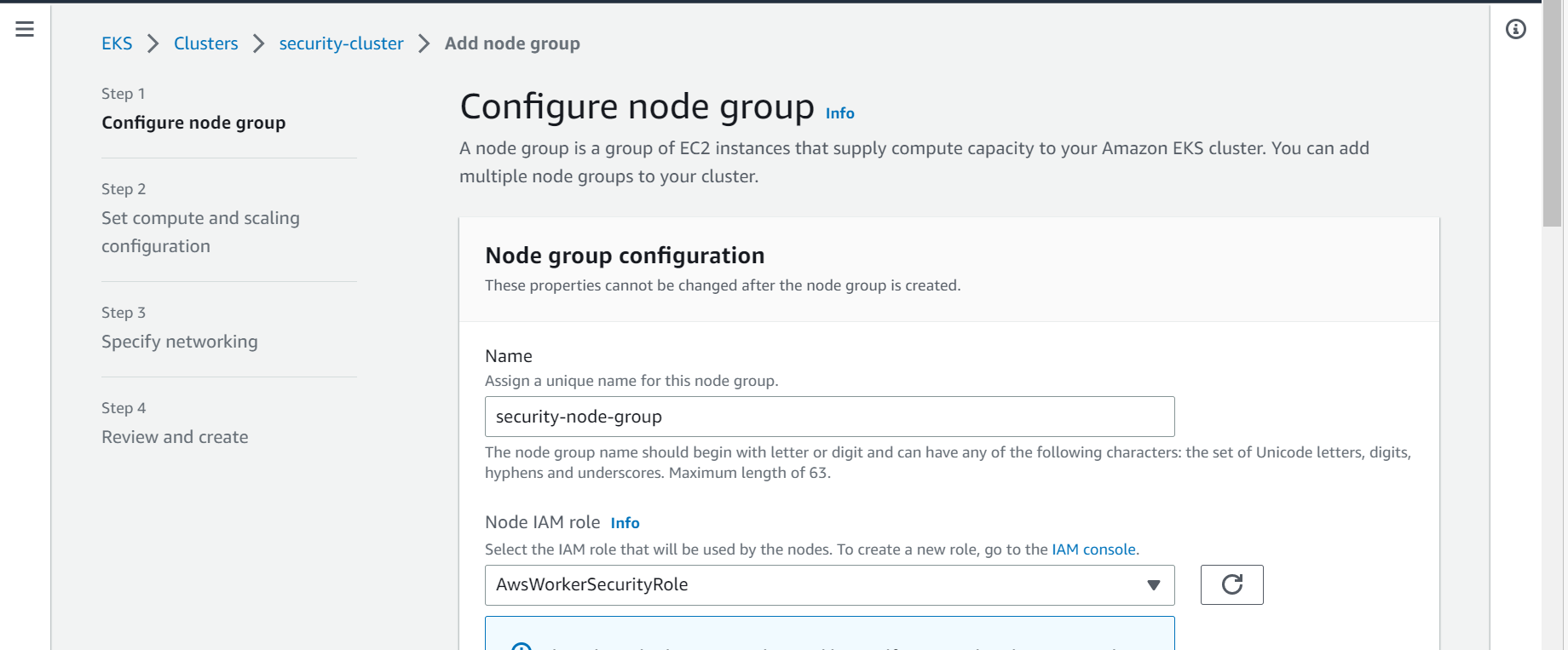This screenshot has width=1568, height=650.
Task: Select Step 3 Specify networking
Action: [x=179, y=342]
